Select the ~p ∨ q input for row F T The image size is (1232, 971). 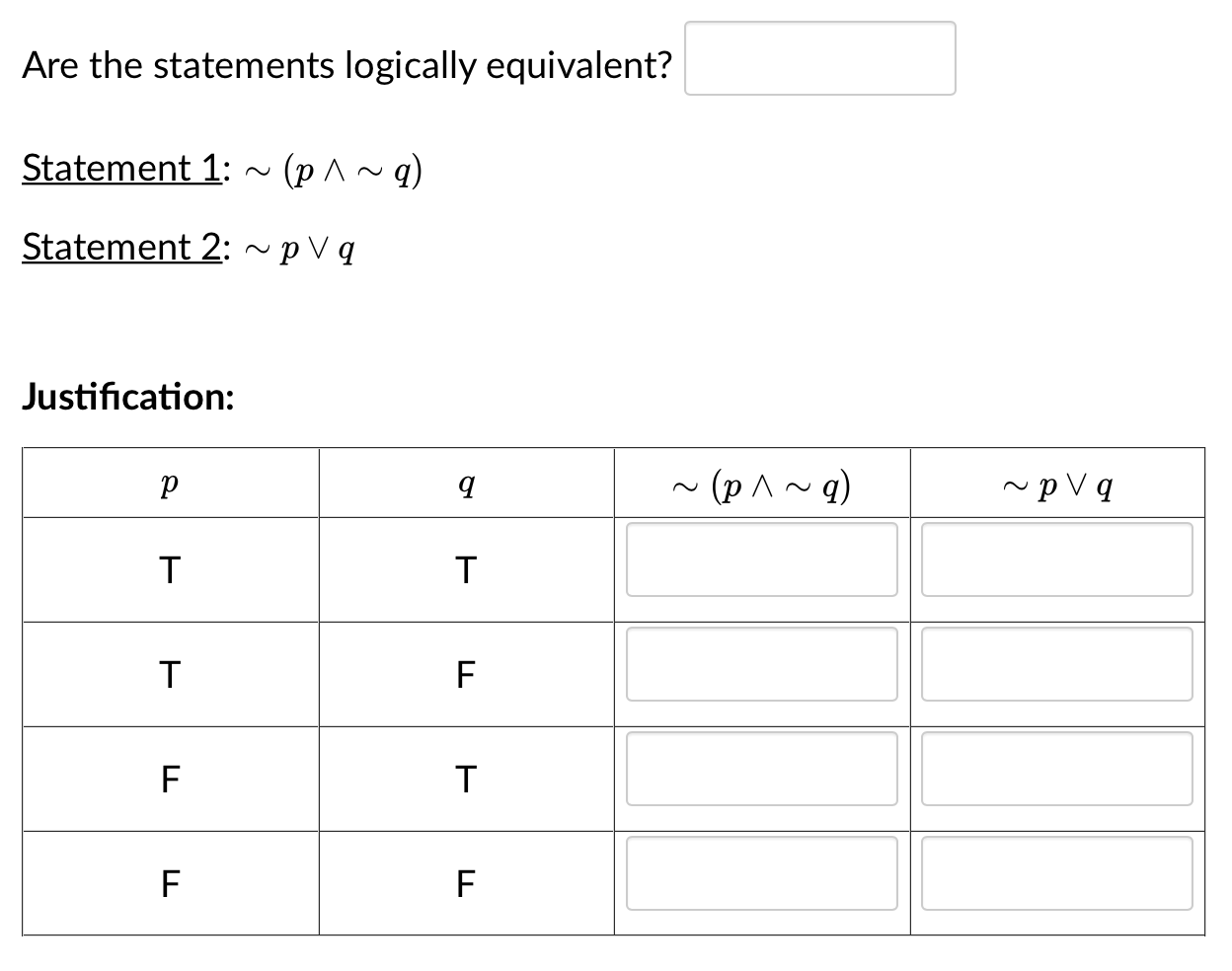tap(1055, 770)
